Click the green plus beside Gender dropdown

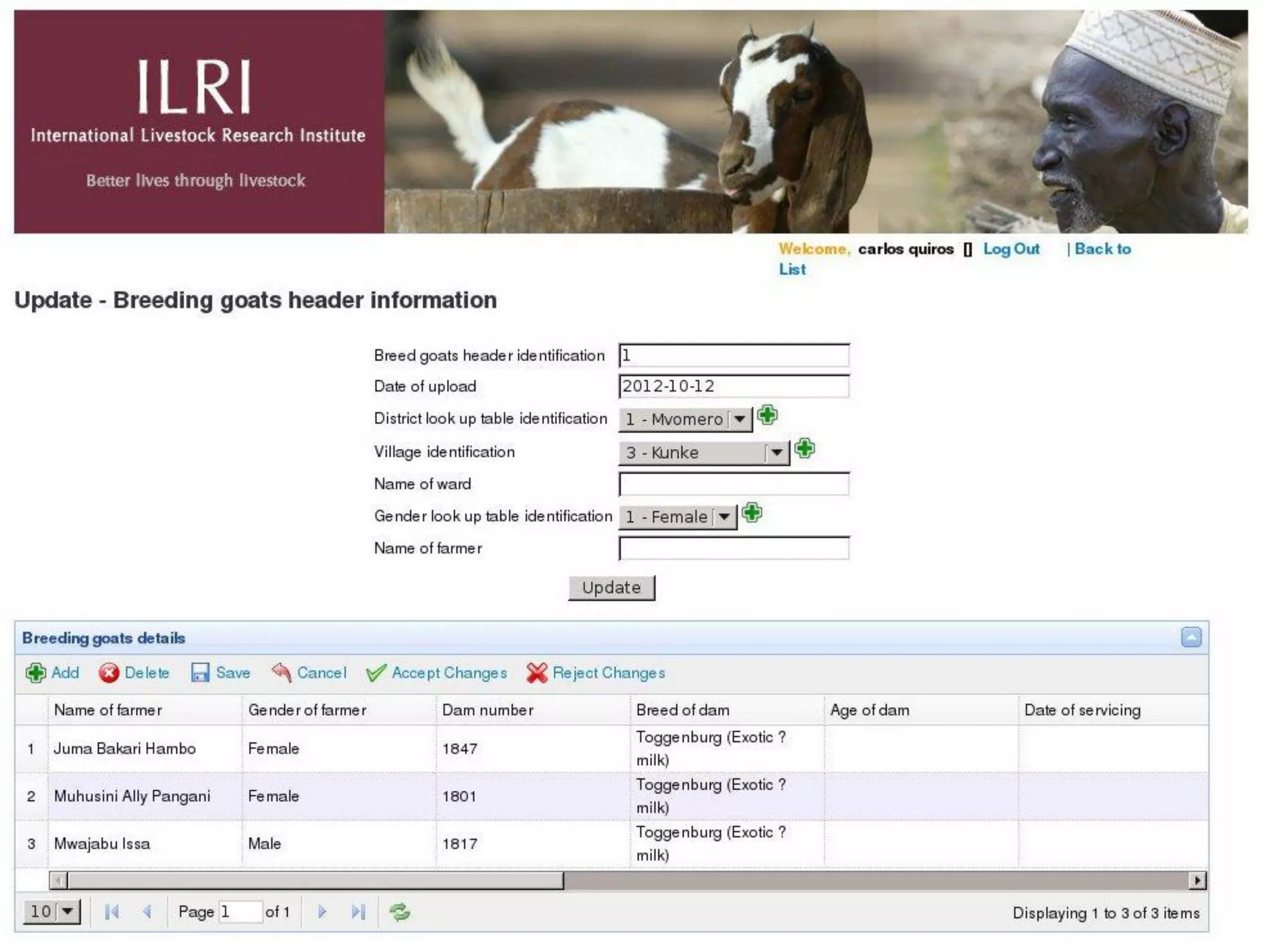[x=752, y=513]
